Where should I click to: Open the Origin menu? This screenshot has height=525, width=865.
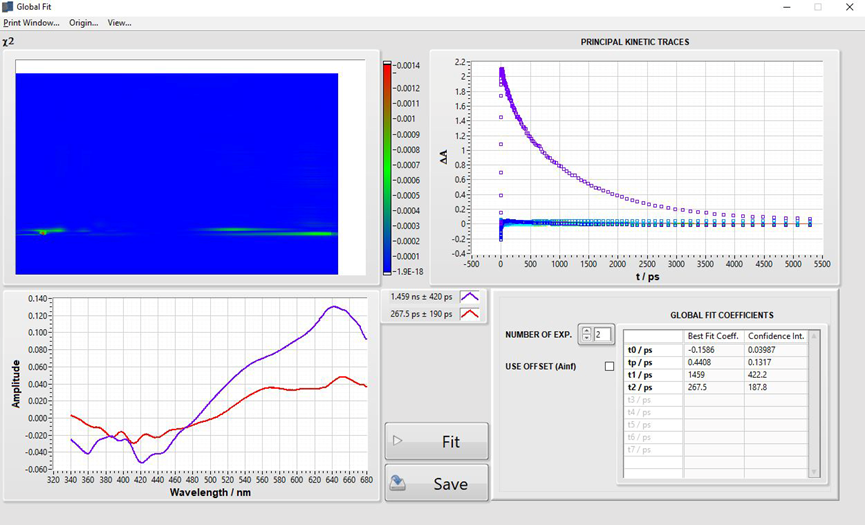tap(83, 23)
